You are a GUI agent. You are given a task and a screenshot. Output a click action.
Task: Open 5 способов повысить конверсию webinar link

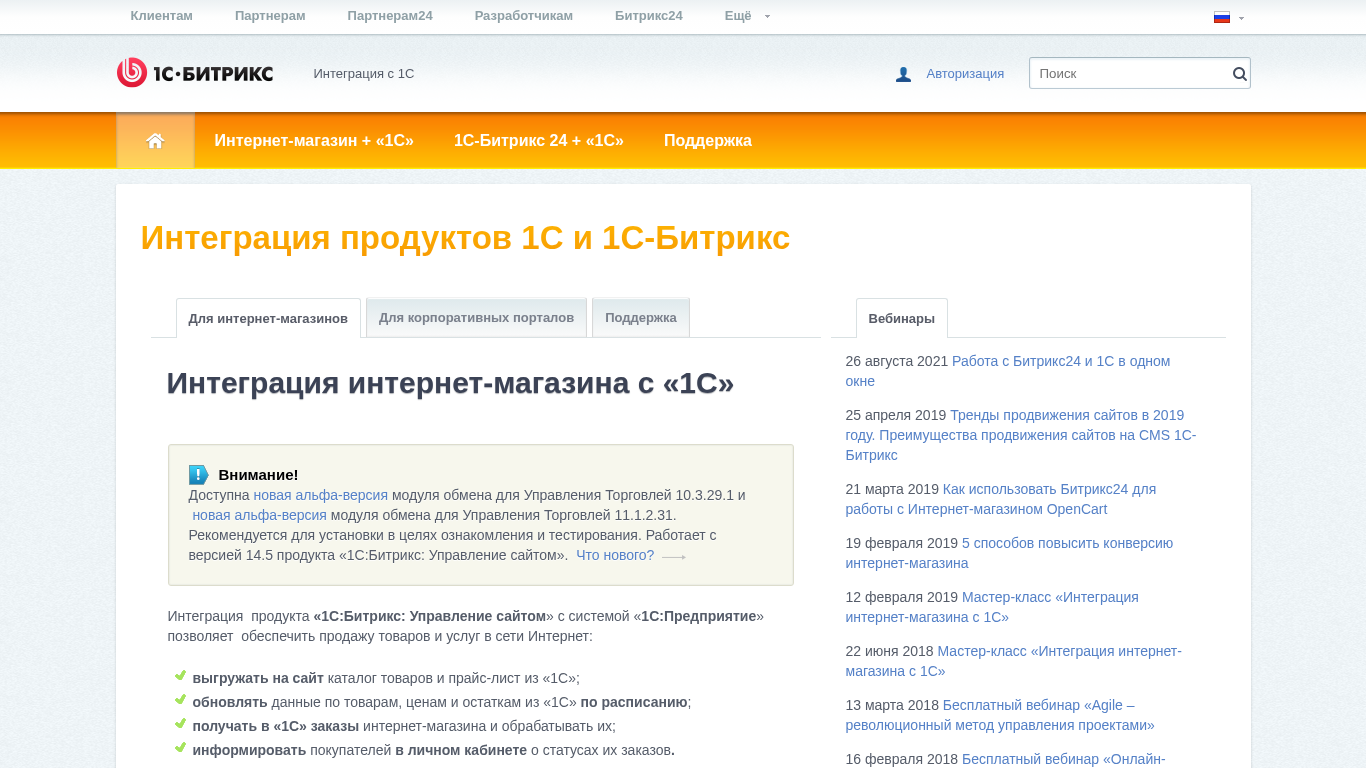coord(1067,543)
